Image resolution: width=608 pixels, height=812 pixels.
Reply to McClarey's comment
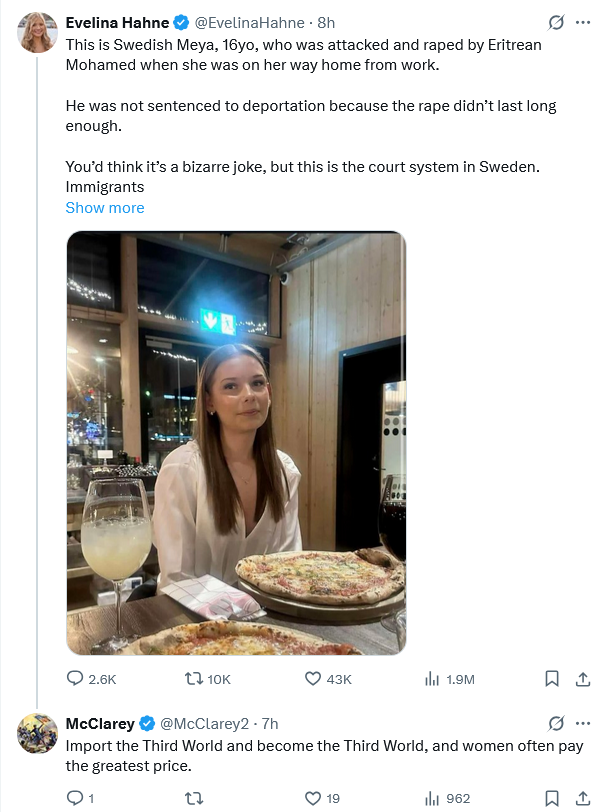click(x=75, y=798)
